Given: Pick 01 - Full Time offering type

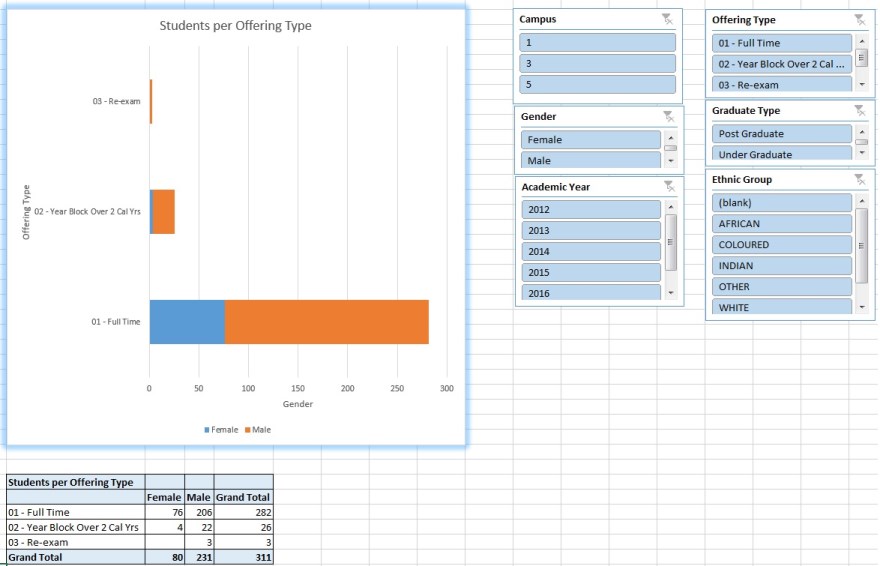Looking at the screenshot, I should point(781,43).
